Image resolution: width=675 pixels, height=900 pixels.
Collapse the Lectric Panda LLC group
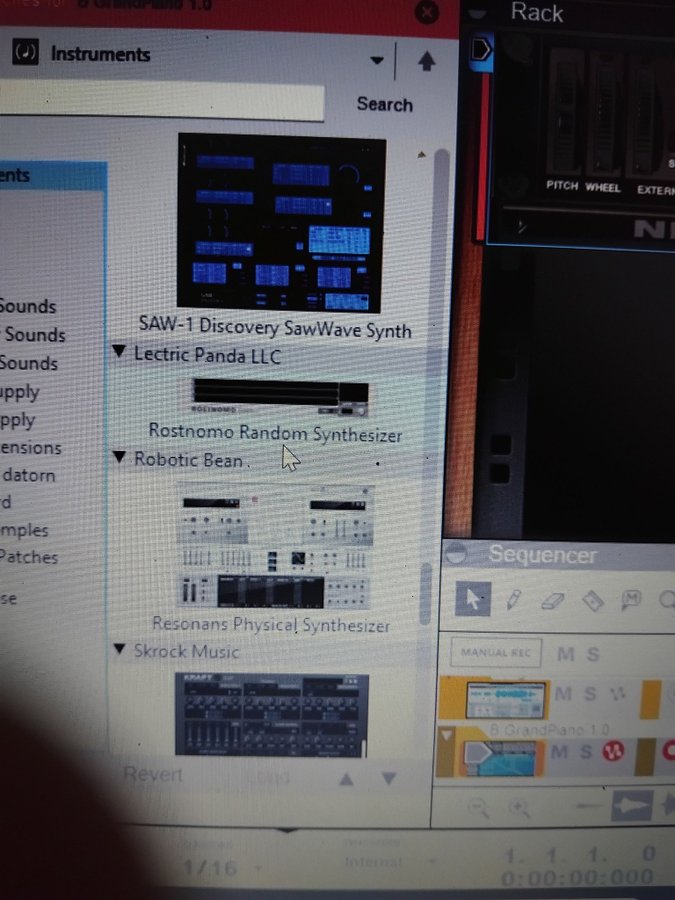pos(119,351)
